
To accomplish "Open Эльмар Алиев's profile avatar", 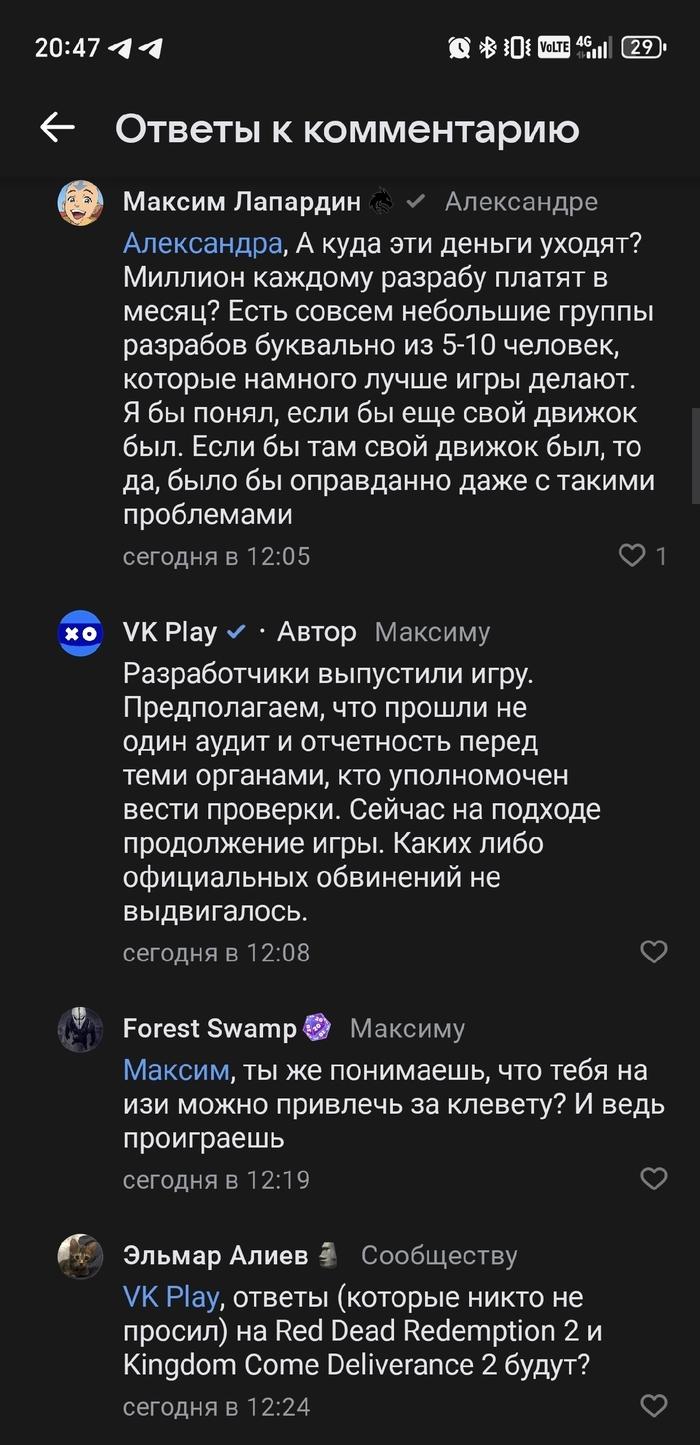I will click(80, 1256).
